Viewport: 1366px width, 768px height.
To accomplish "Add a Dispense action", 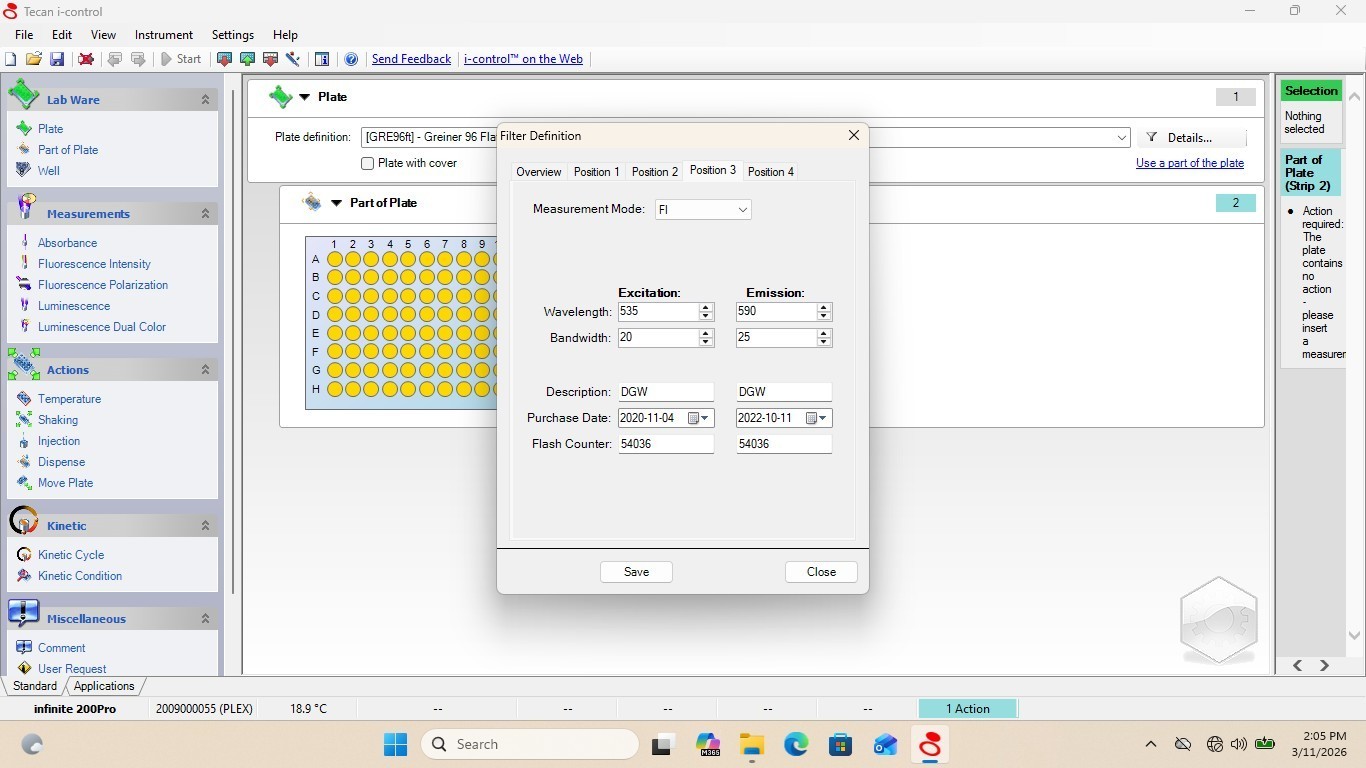I will pyautogui.click(x=61, y=462).
